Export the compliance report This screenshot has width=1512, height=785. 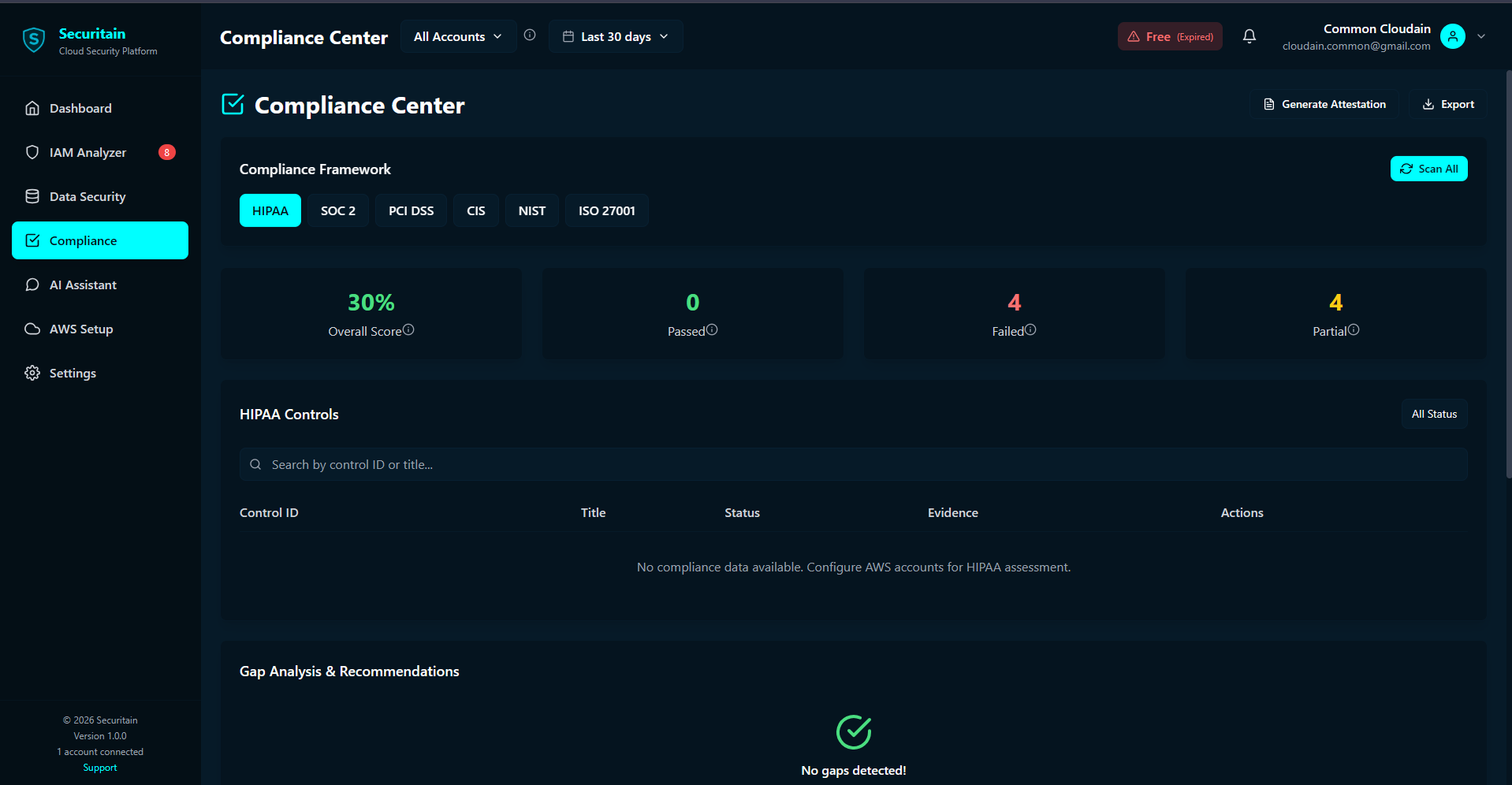tap(1448, 104)
